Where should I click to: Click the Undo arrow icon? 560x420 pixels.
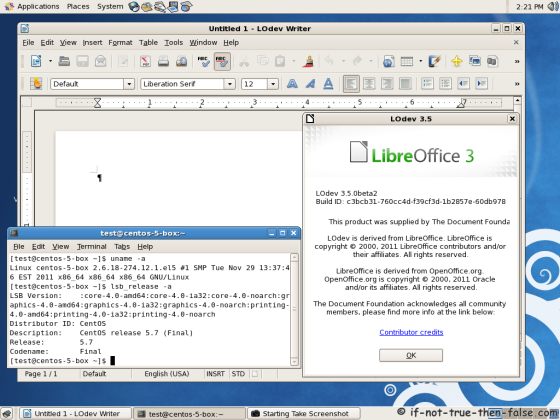point(329,61)
